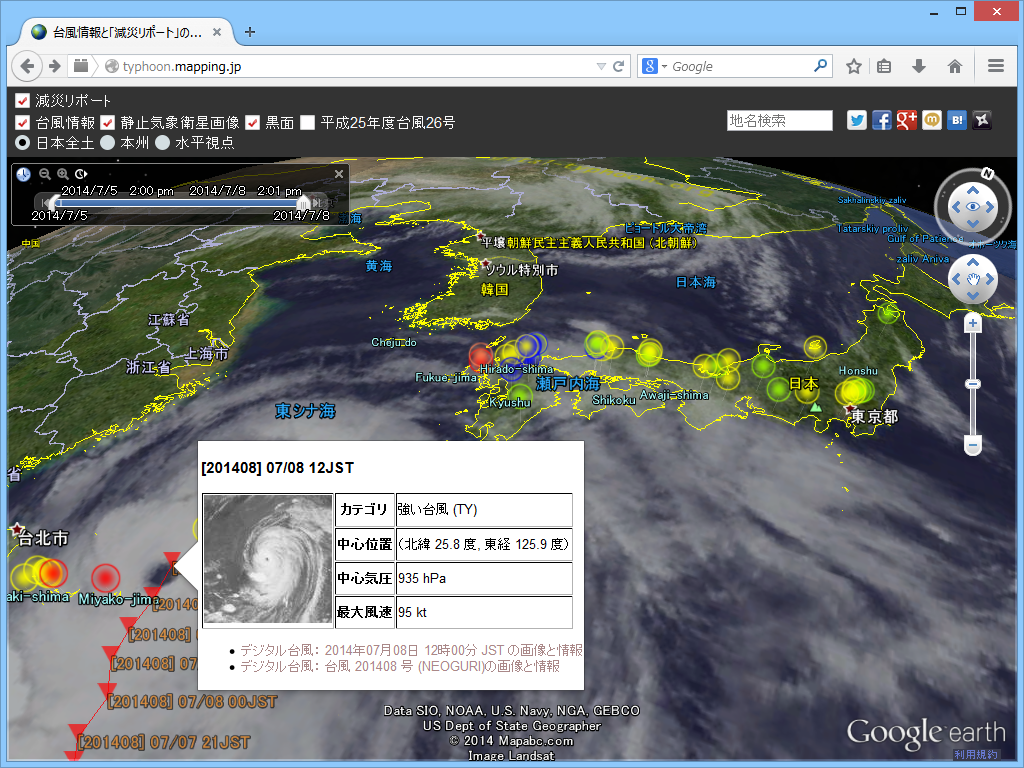The height and width of the screenshot is (768, 1024).
Task: Share the page on Twitter
Action: pos(857,120)
